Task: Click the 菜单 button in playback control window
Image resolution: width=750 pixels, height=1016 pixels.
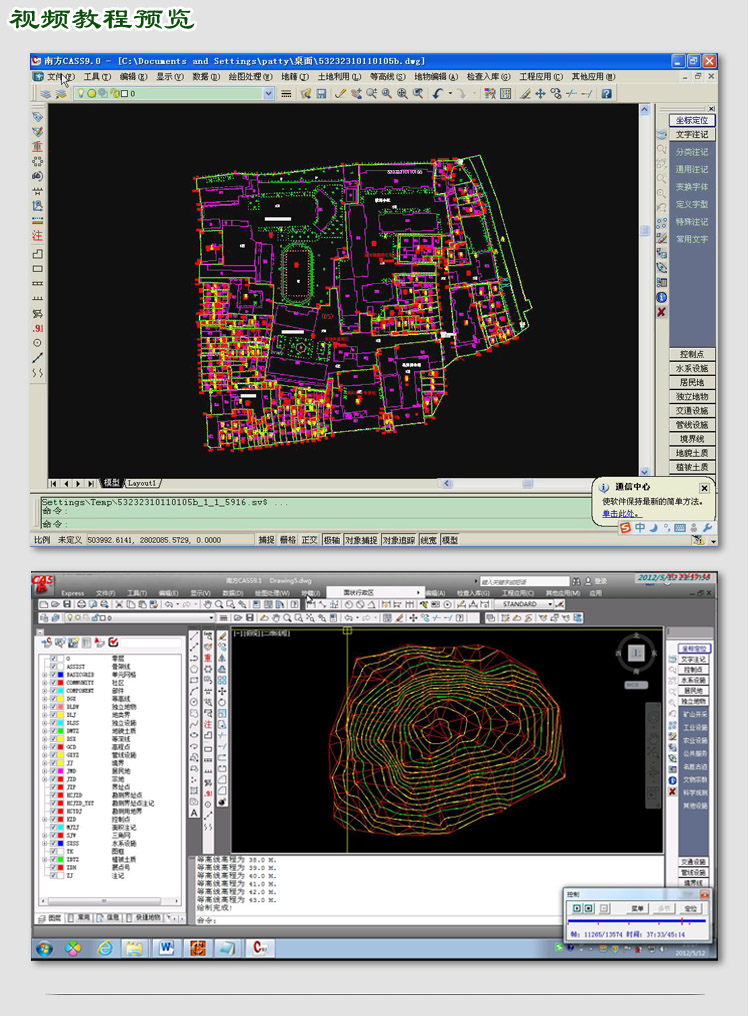Action: point(638,908)
